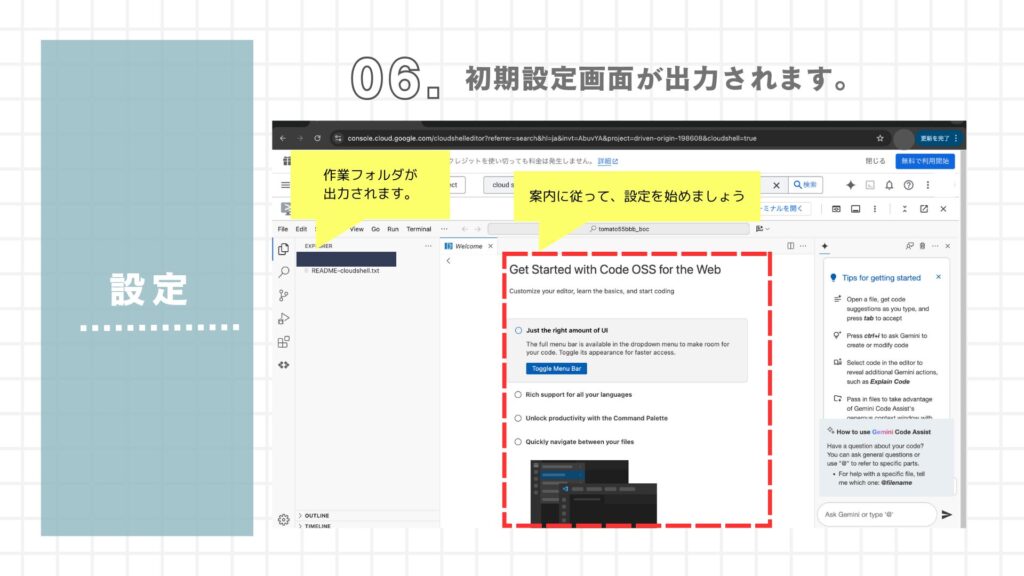Expand the OUTLINE section
1024x576 pixels.
tap(315, 515)
